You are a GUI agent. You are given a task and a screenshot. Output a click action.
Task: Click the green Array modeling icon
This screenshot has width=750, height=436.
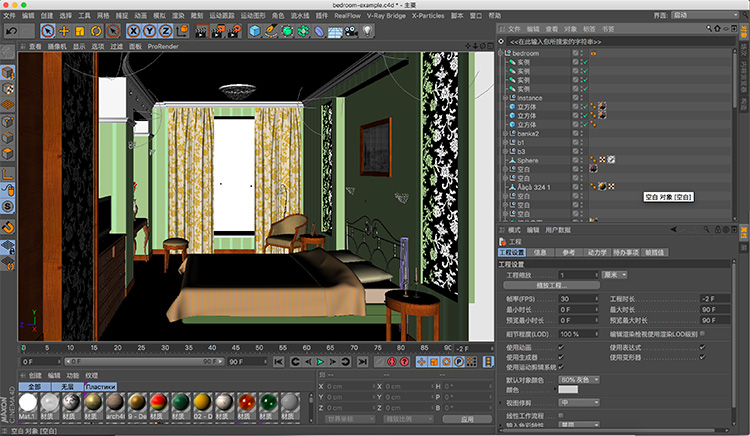click(x=303, y=32)
